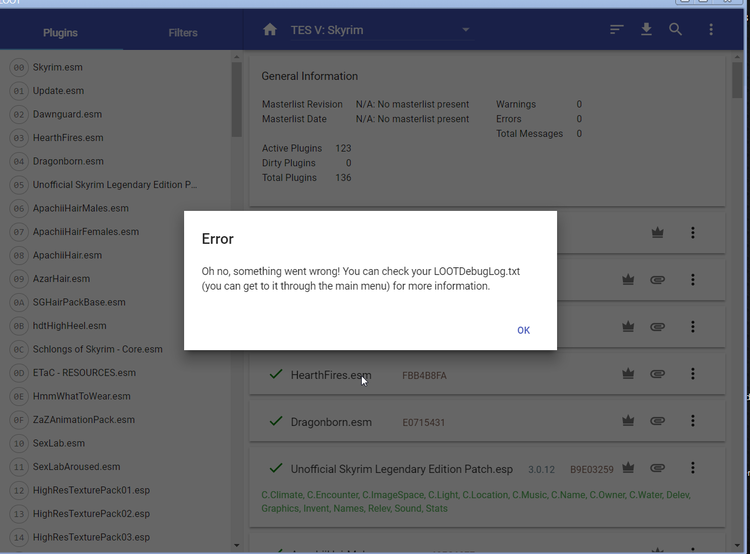This screenshot has width=750, height=554.
Task: Click the paperclip icon on HearthFires.esm card
Action: pyautogui.click(x=658, y=374)
